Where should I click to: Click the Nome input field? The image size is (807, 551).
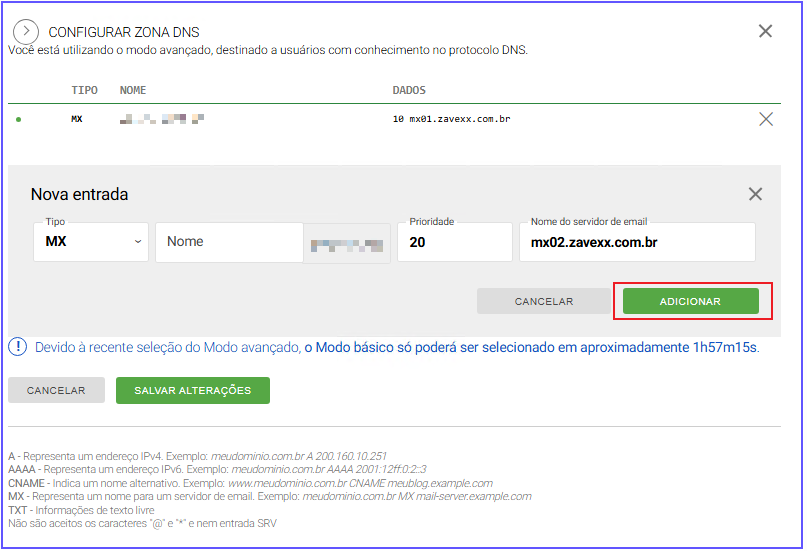click(229, 242)
